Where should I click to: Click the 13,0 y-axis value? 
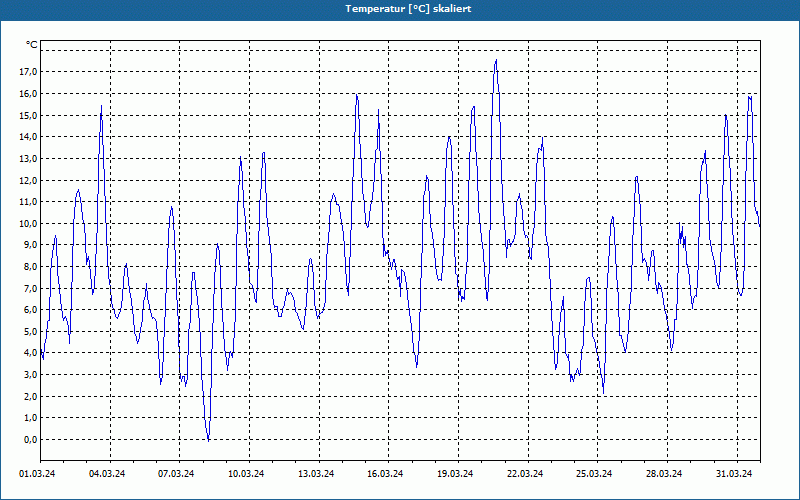28,159
